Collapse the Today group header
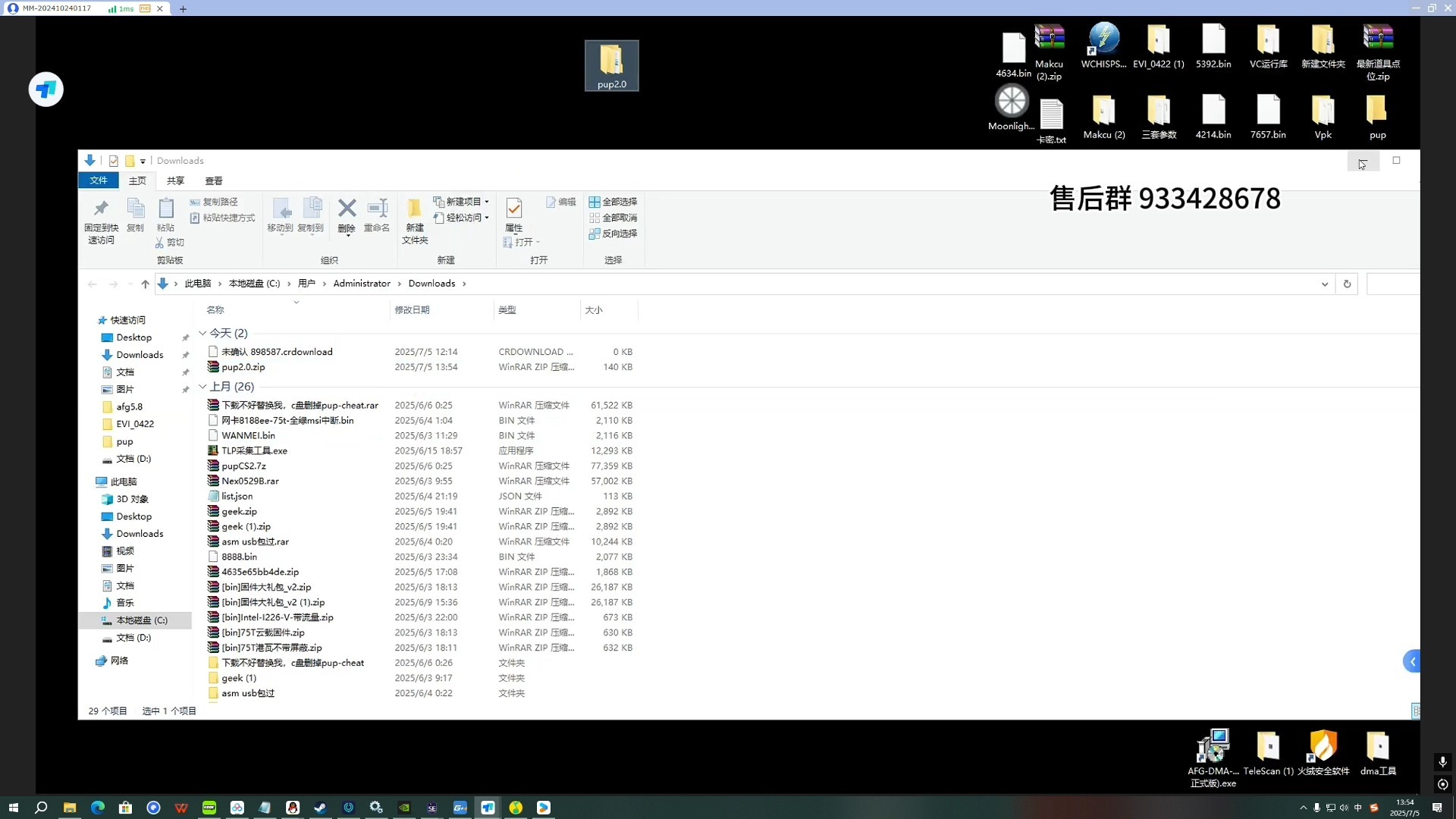Screen dimensions: 1456x819 (202, 333)
